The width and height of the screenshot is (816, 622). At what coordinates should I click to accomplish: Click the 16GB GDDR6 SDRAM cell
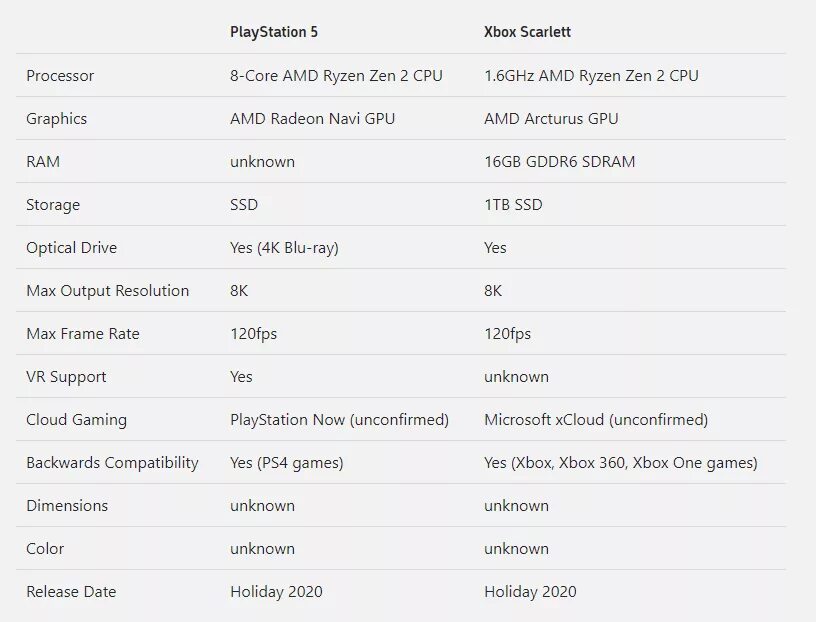(x=559, y=161)
